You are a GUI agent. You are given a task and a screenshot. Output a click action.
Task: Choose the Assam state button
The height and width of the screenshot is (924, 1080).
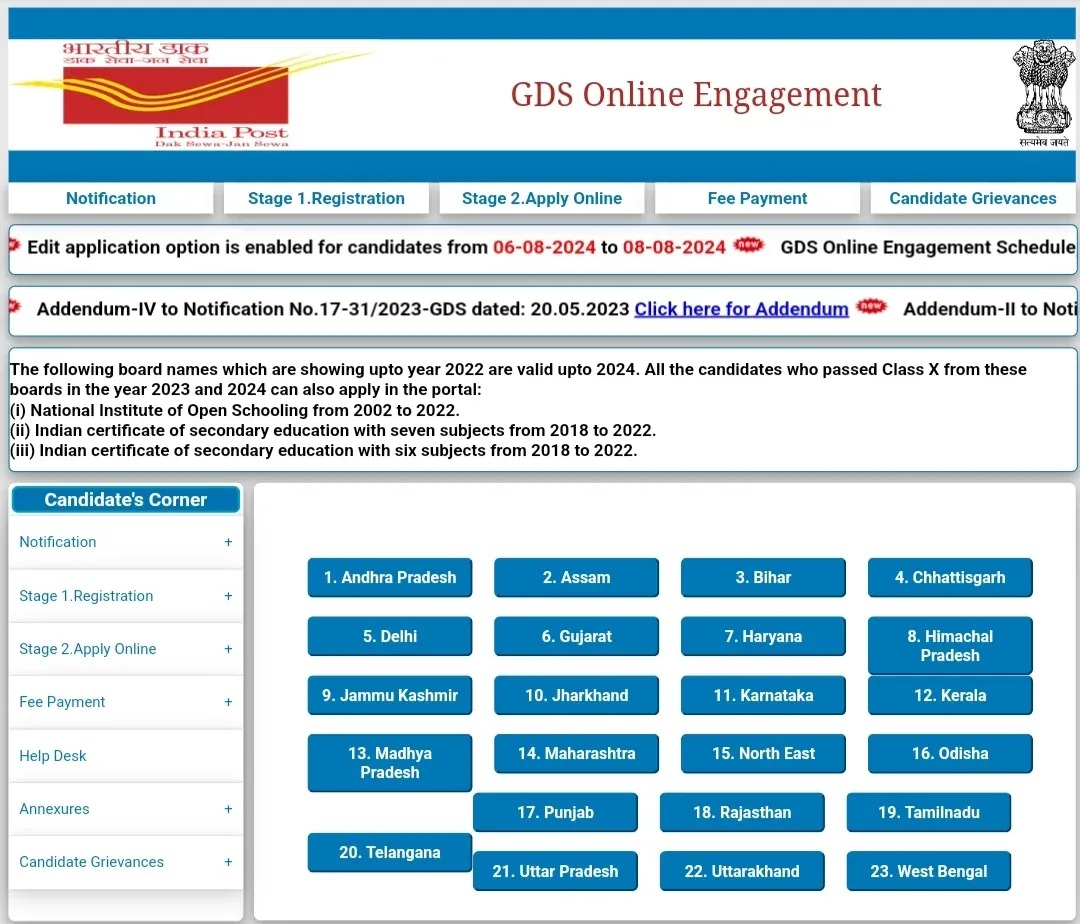click(577, 577)
